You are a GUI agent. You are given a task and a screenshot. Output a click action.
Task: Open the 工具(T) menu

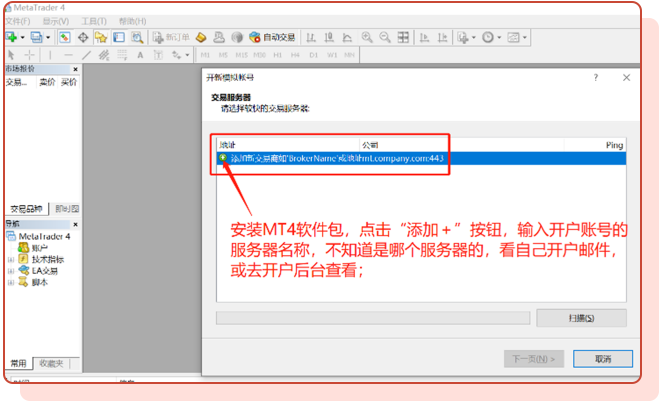coord(94,21)
